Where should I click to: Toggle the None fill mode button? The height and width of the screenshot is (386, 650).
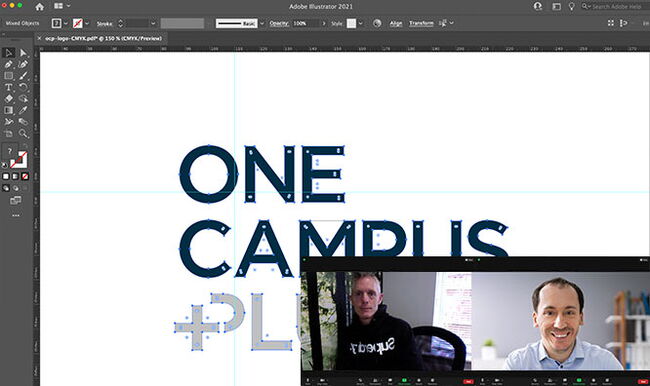click(x=25, y=176)
